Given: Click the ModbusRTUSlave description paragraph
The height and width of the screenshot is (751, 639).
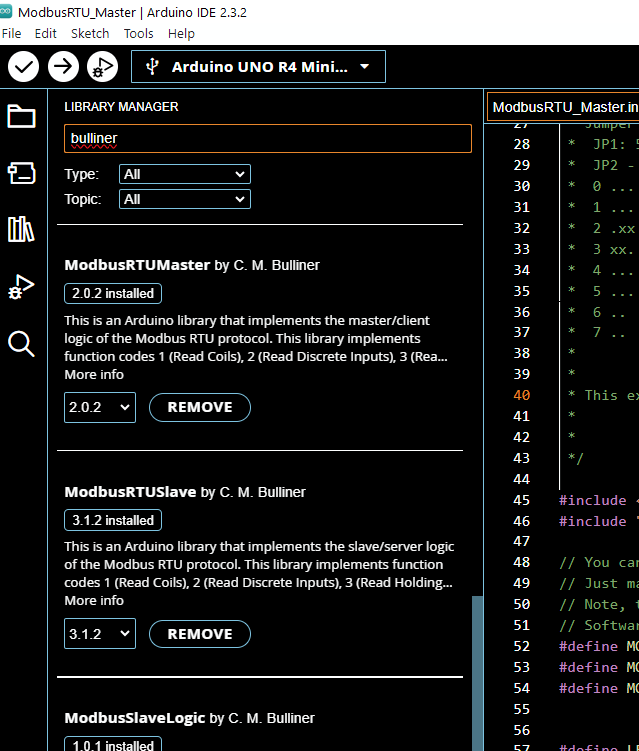Looking at the screenshot, I should coord(259,565).
